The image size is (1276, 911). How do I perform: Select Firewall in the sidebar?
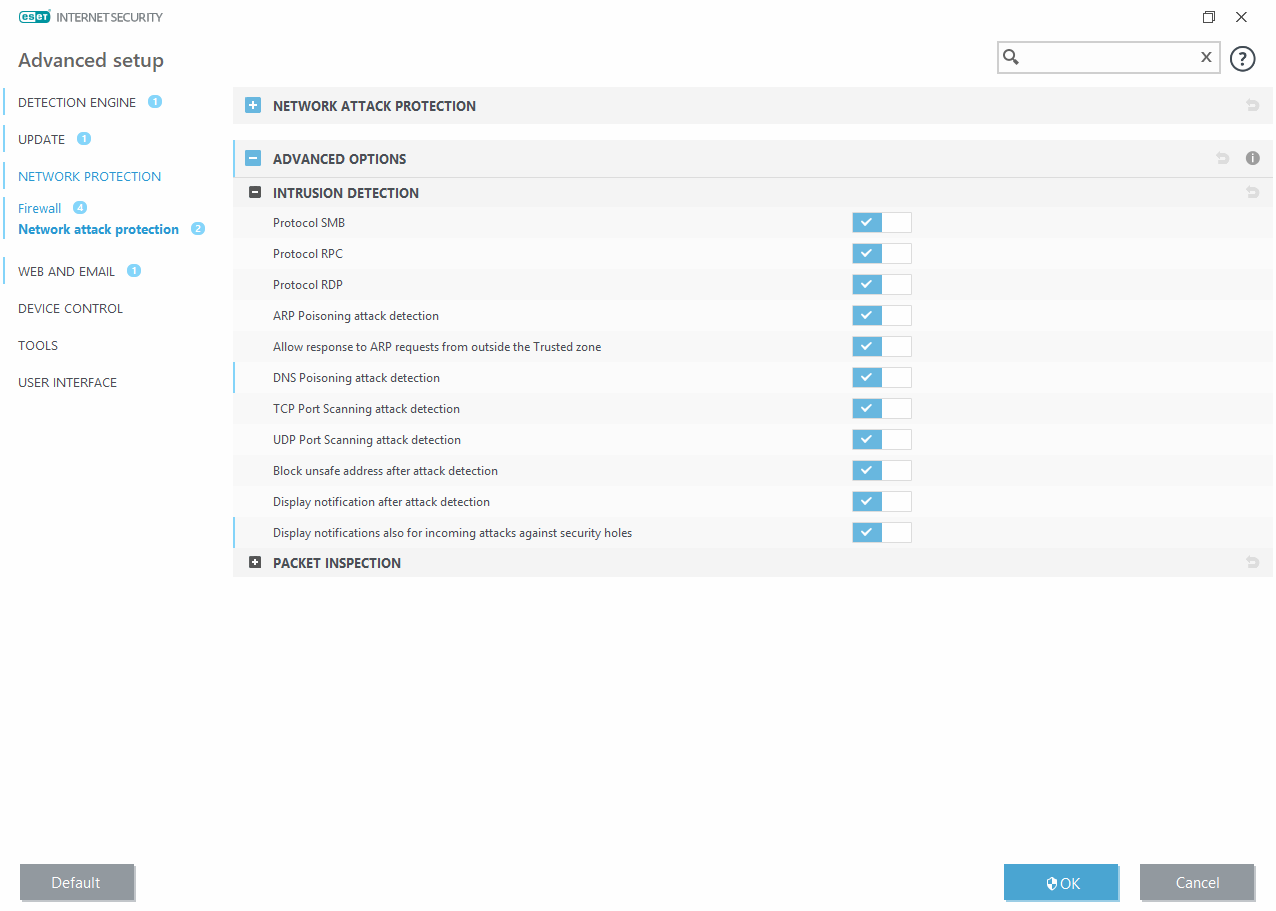[x=40, y=208]
